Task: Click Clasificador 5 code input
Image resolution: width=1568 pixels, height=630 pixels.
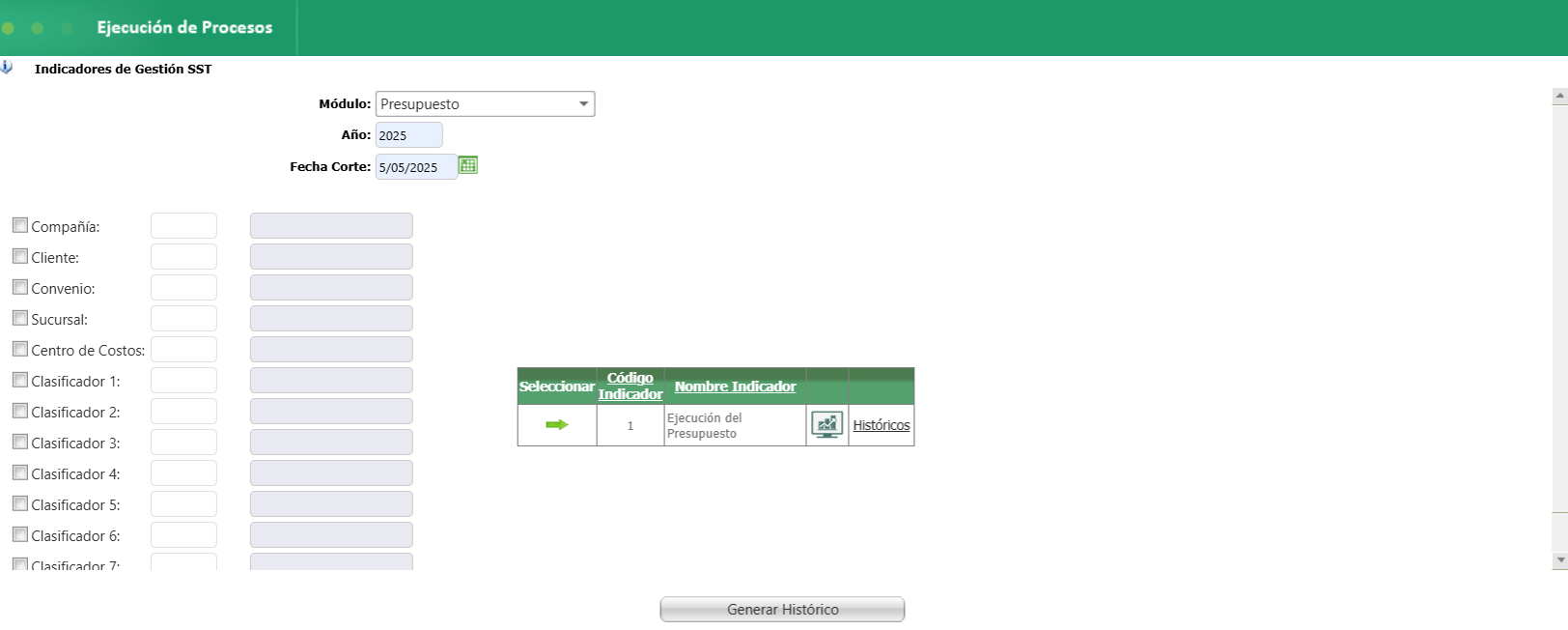Action: (183, 503)
